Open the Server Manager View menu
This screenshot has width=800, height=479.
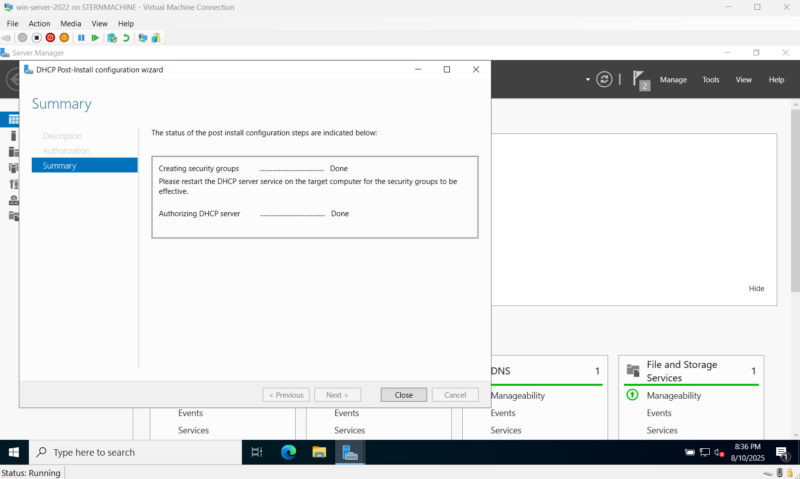point(743,80)
